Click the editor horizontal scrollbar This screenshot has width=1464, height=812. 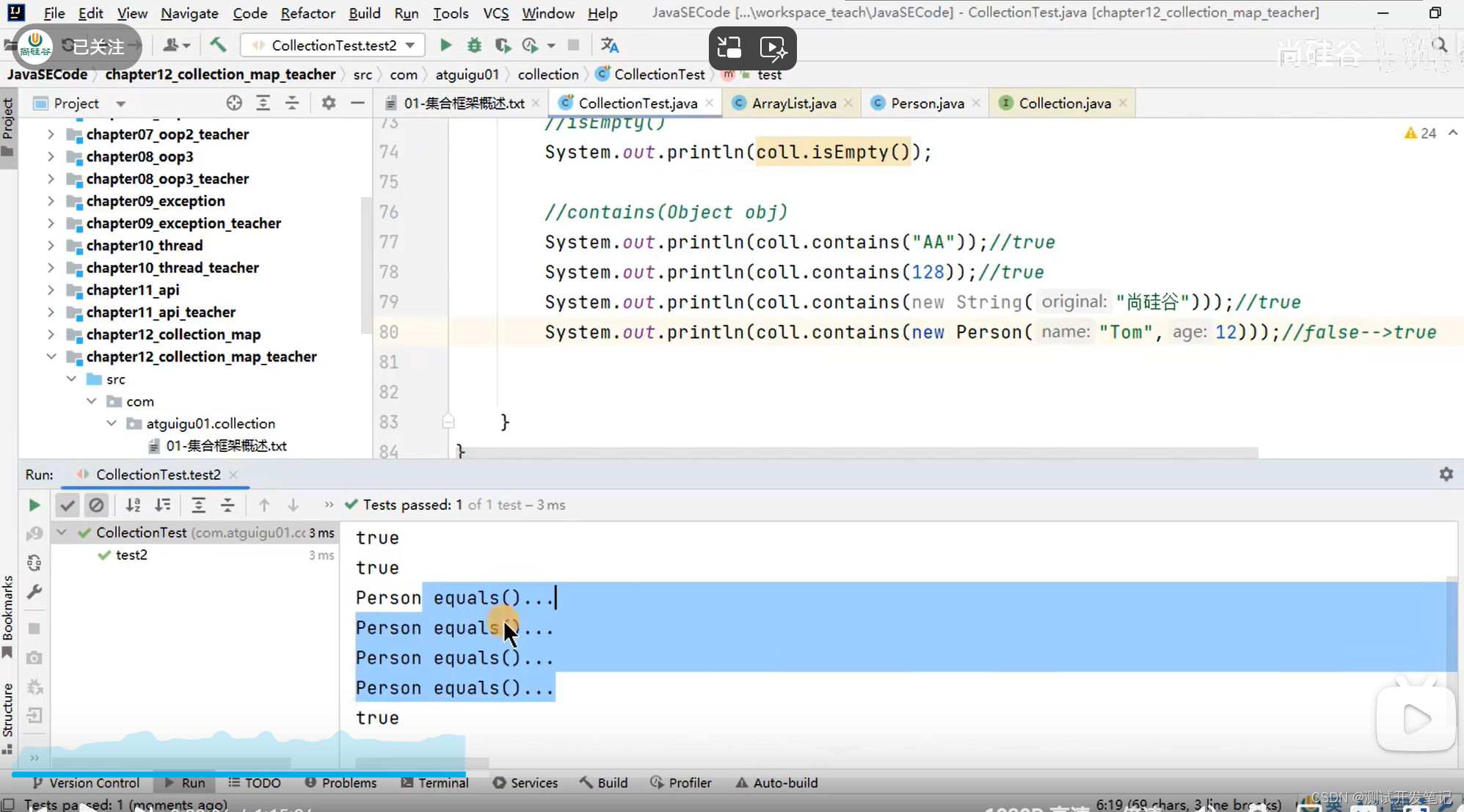pos(859,453)
